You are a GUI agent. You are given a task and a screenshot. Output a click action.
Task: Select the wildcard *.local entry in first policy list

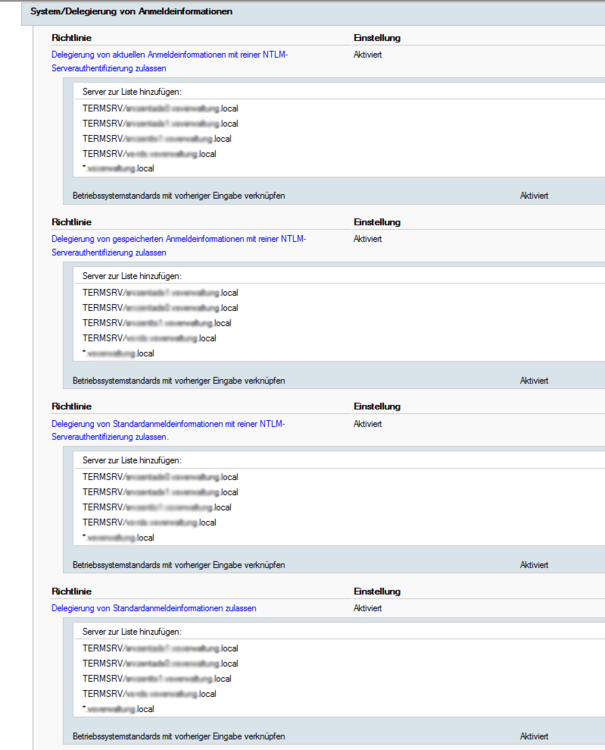pos(118,168)
